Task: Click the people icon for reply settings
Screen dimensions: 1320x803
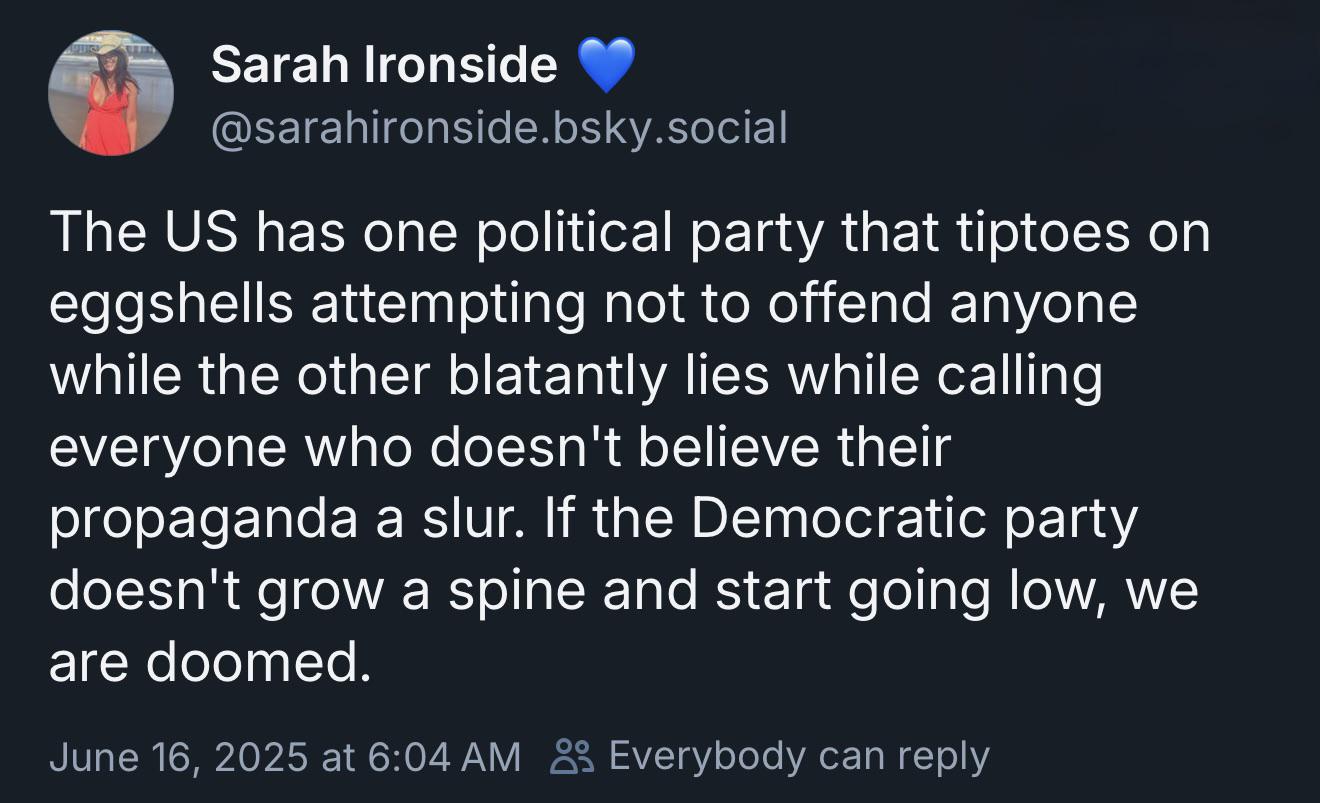Action: pos(573,755)
